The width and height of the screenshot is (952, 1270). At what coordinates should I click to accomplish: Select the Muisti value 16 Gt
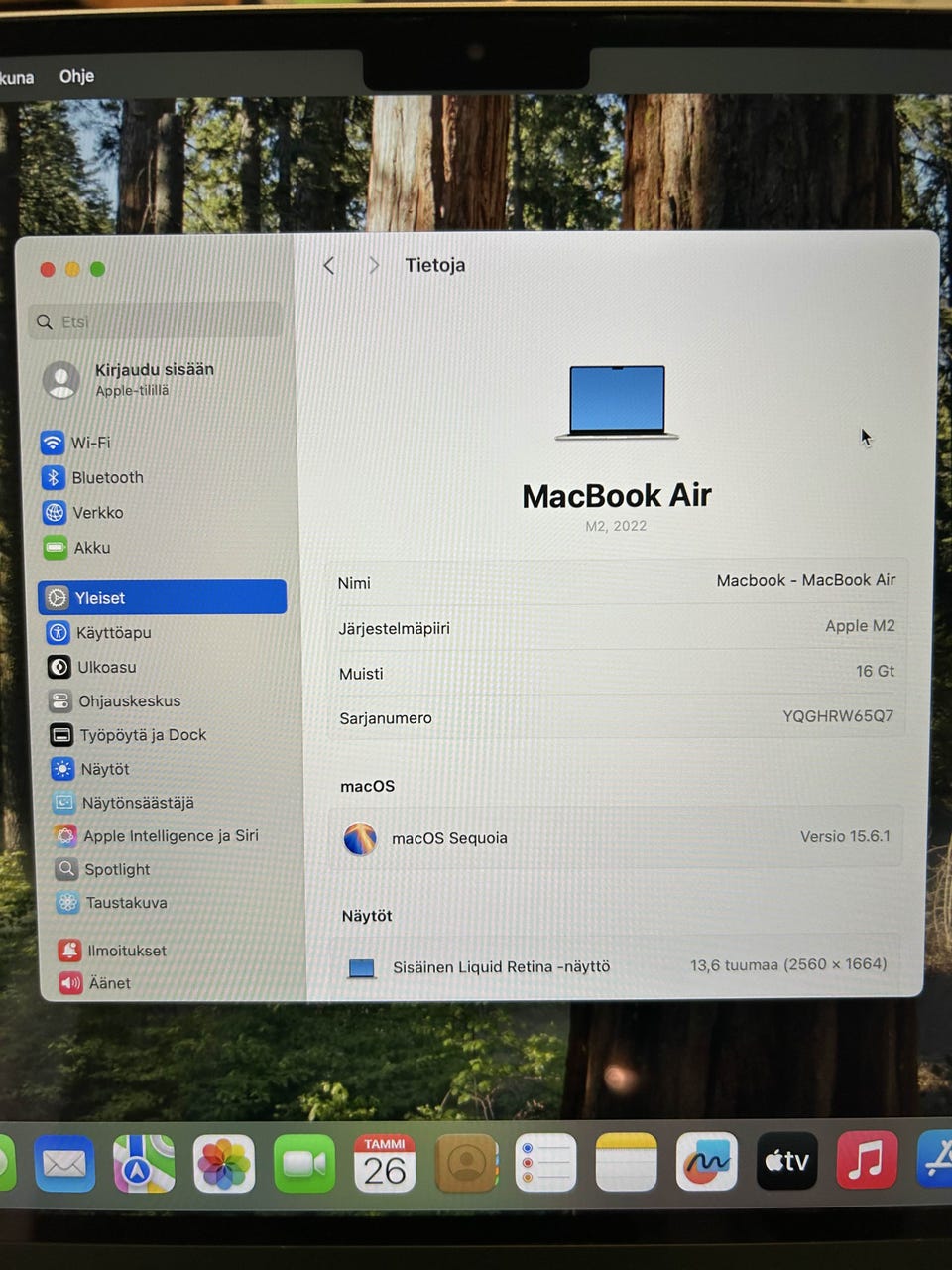coord(875,671)
